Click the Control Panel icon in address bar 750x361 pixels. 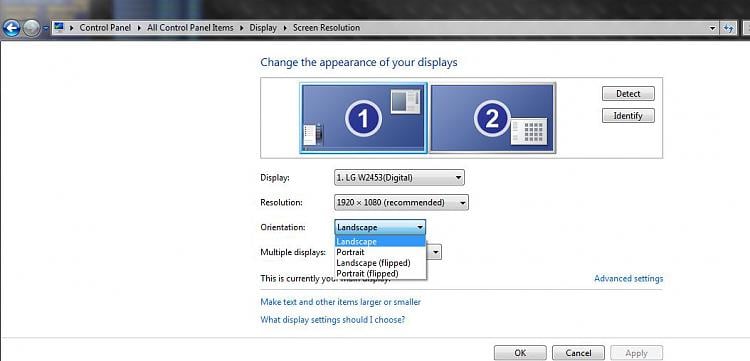(59, 27)
